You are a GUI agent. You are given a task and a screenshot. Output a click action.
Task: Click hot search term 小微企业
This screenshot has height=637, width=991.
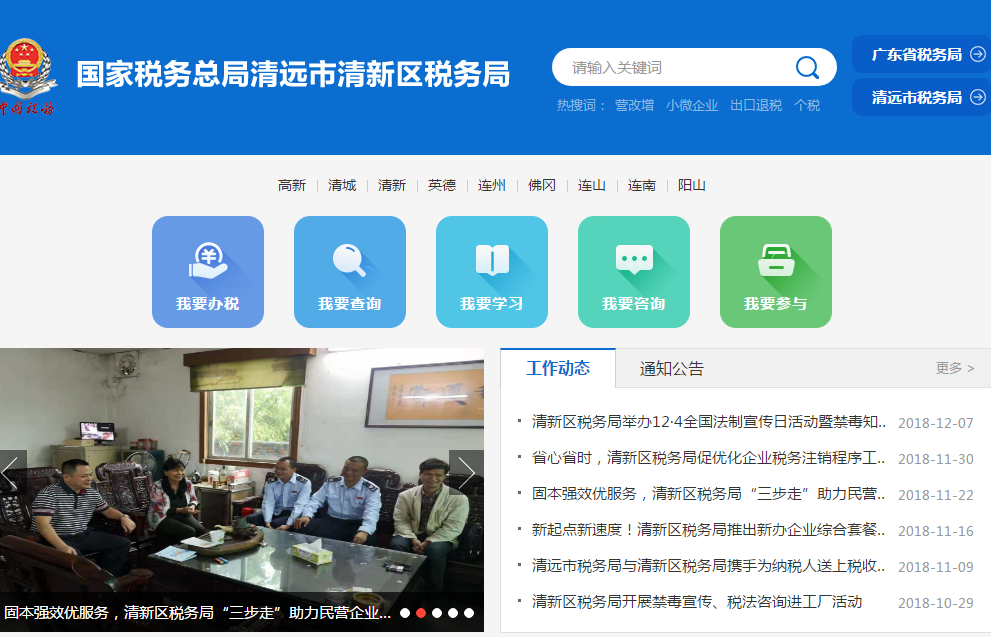[692, 105]
